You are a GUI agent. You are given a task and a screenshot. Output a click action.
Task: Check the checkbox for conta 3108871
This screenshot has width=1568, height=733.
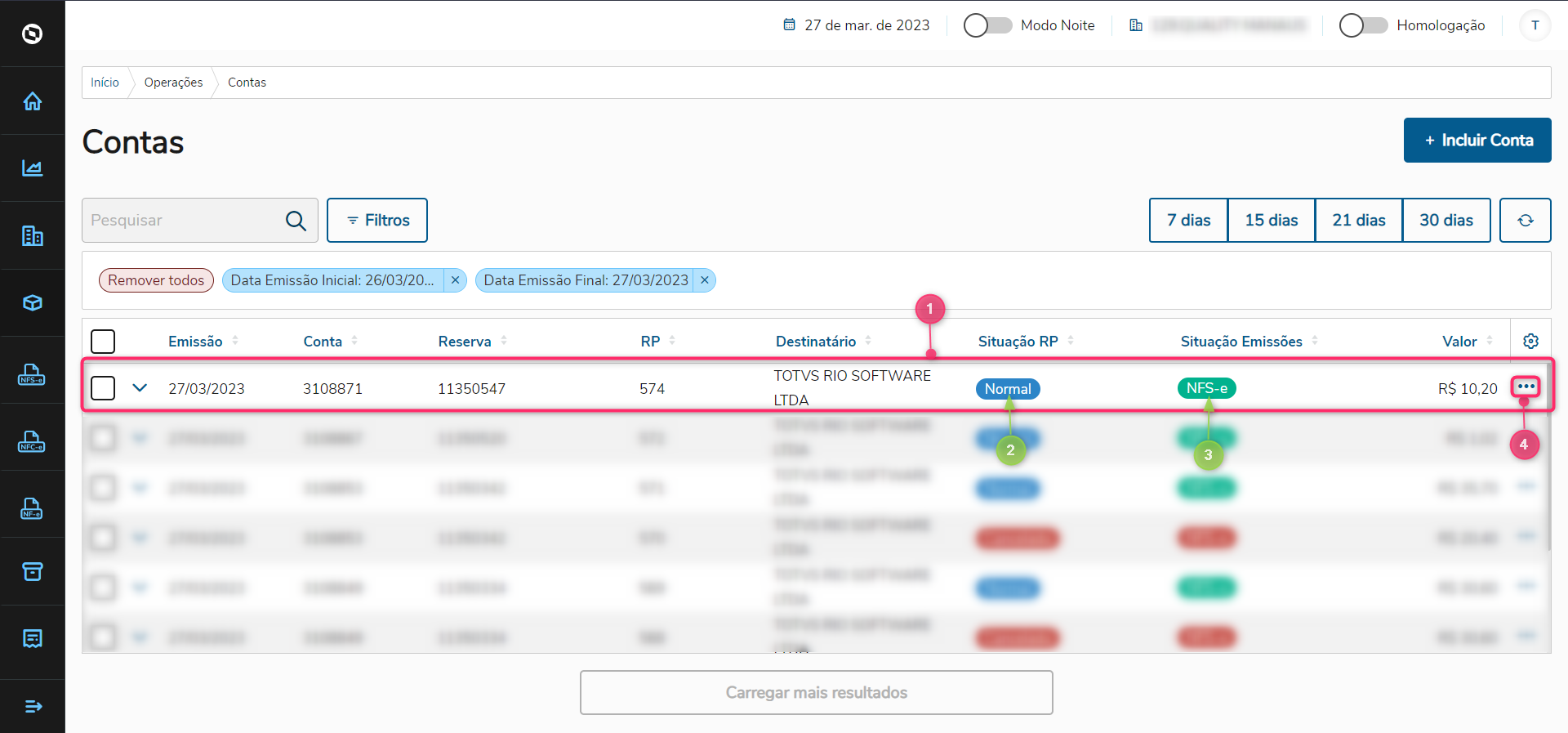tap(103, 387)
